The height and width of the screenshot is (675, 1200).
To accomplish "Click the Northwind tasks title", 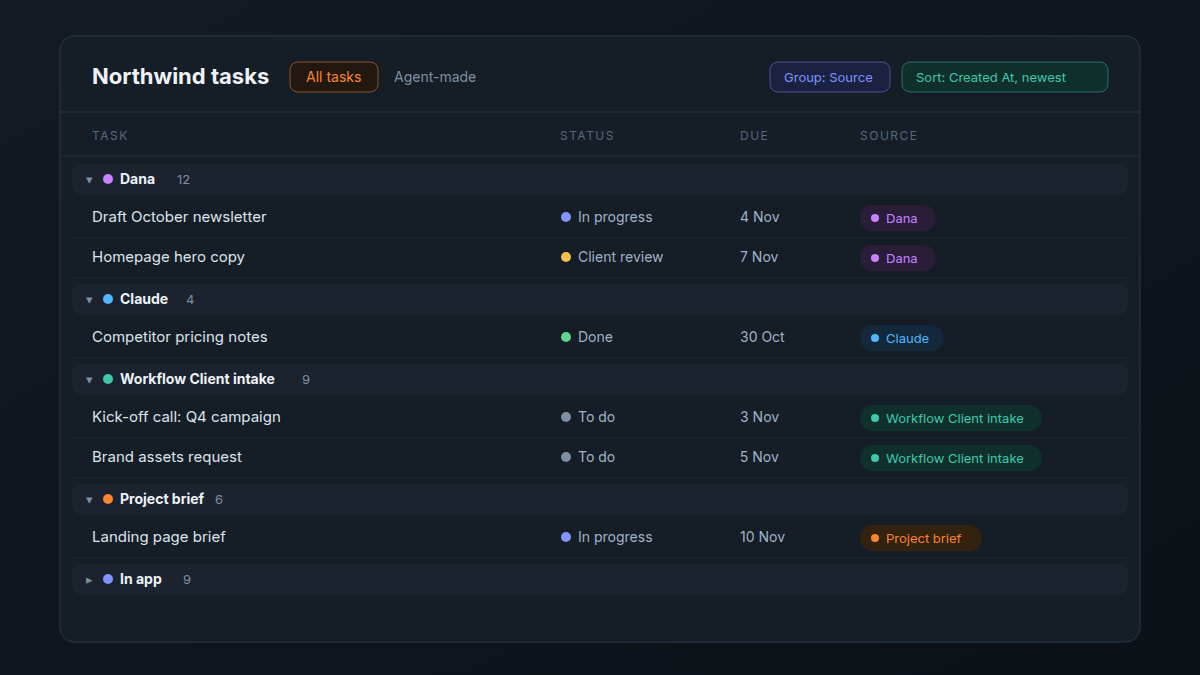I will pyautogui.click(x=180, y=76).
